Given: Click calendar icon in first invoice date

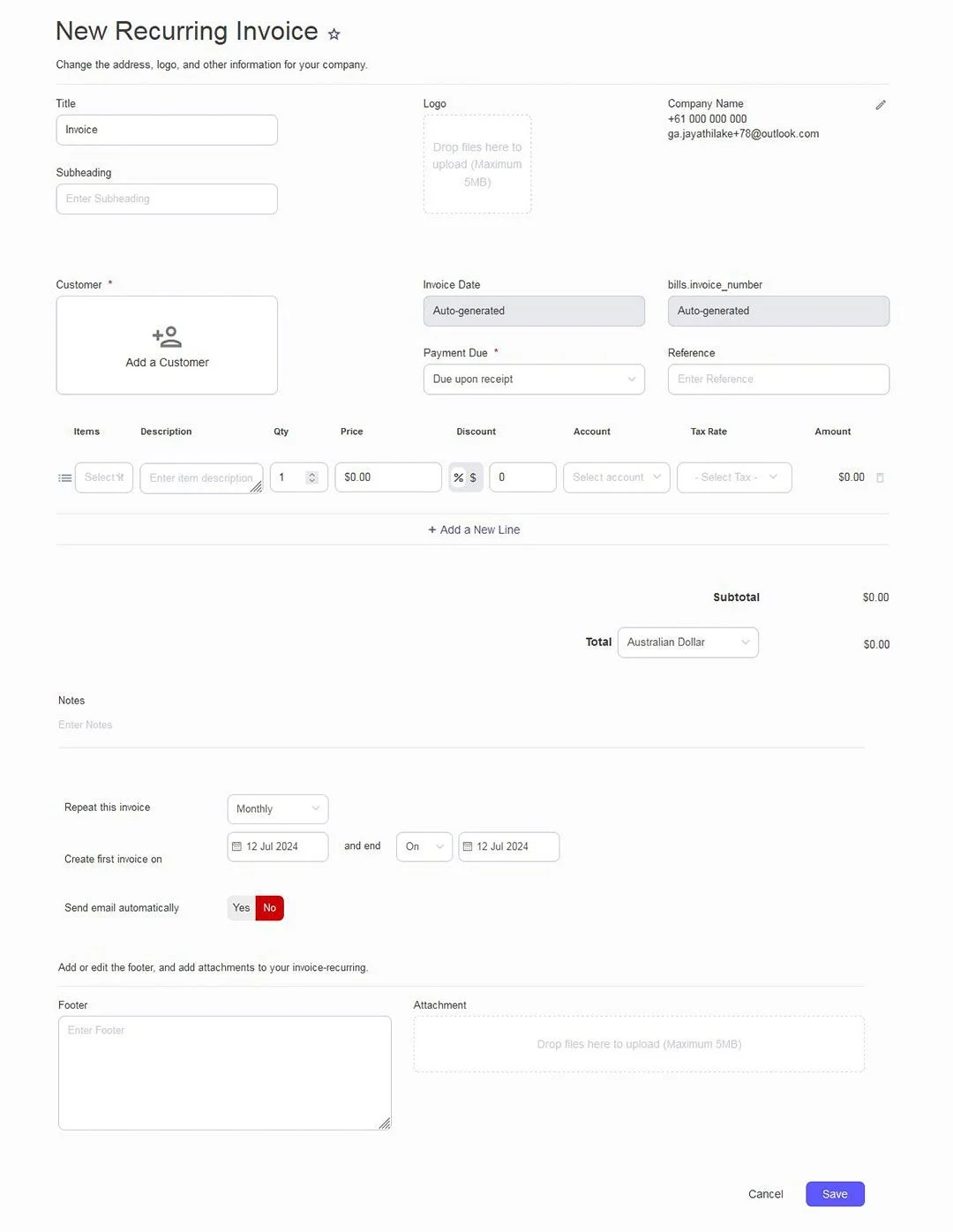Looking at the screenshot, I should pos(236,846).
